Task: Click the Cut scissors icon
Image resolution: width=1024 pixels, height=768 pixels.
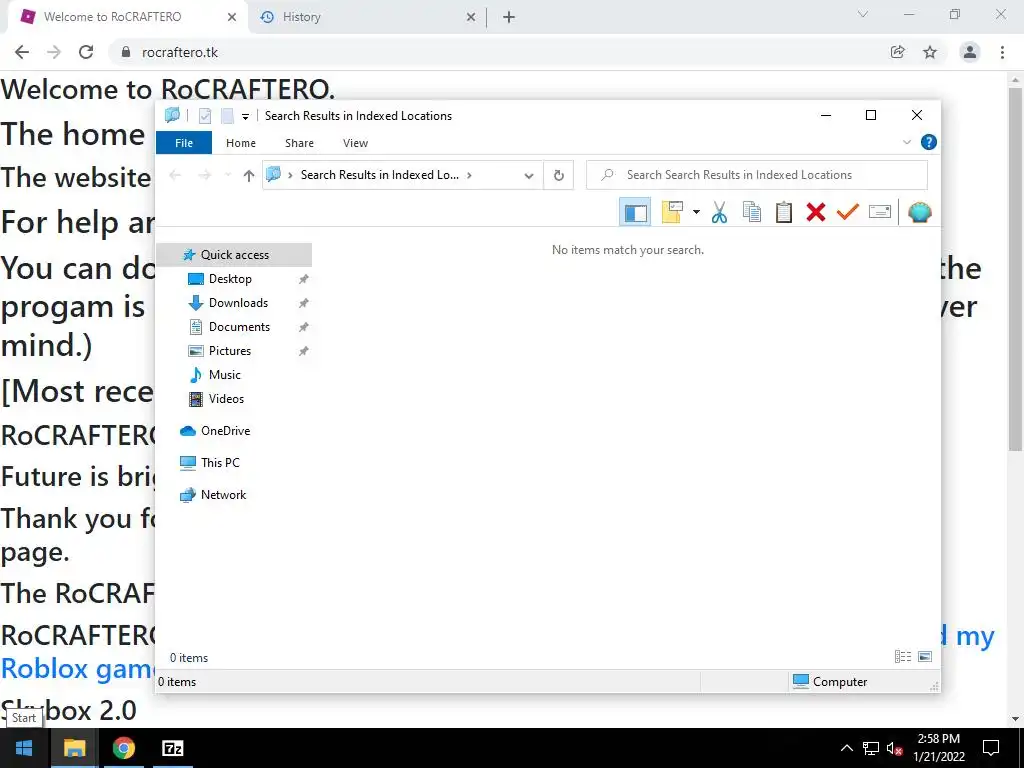Action: 719,212
